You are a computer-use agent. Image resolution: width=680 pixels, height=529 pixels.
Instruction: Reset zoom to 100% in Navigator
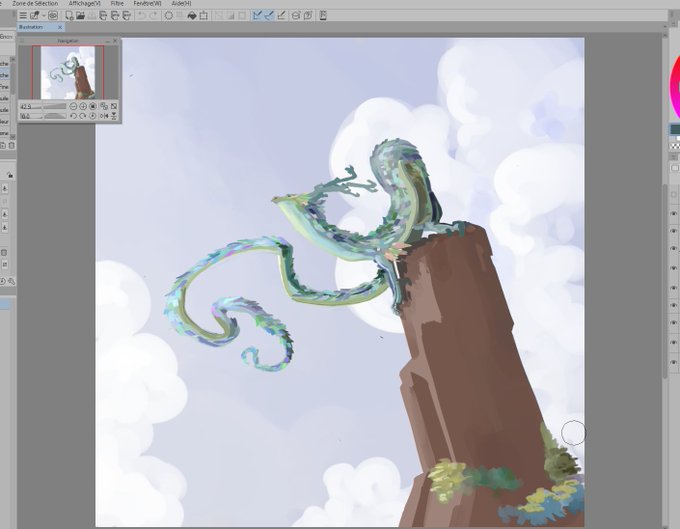click(93, 106)
